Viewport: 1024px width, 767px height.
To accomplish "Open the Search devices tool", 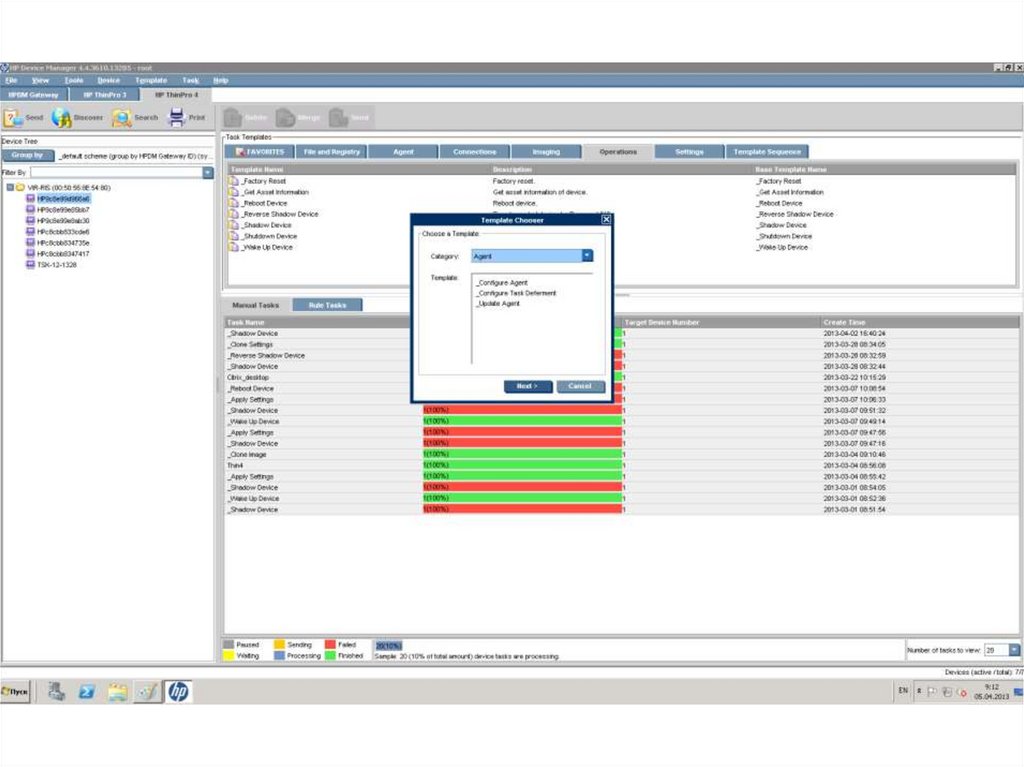I will point(121,118).
